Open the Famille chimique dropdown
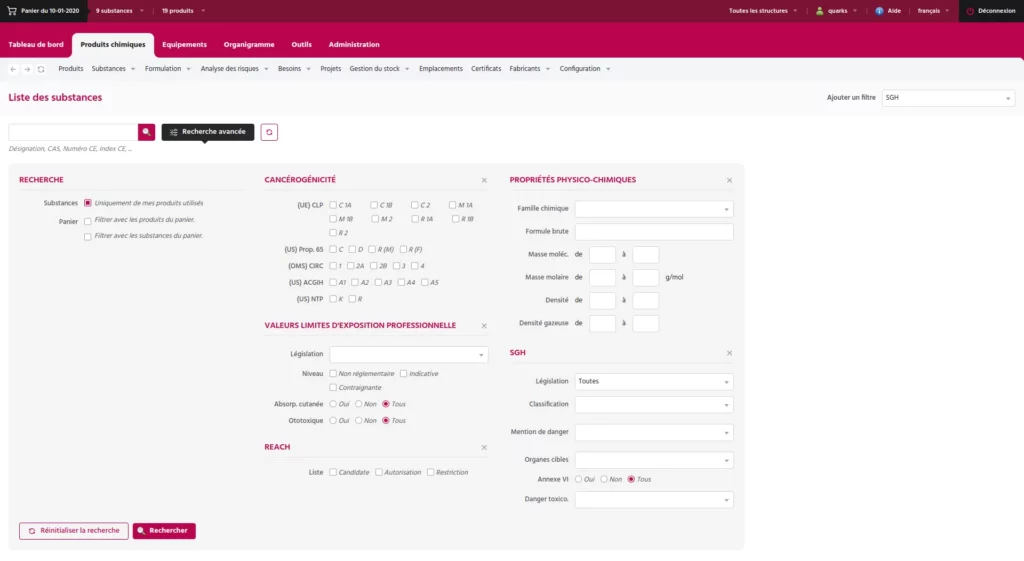The width and height of the screenshot is (1024, 561). click(653, 209)
